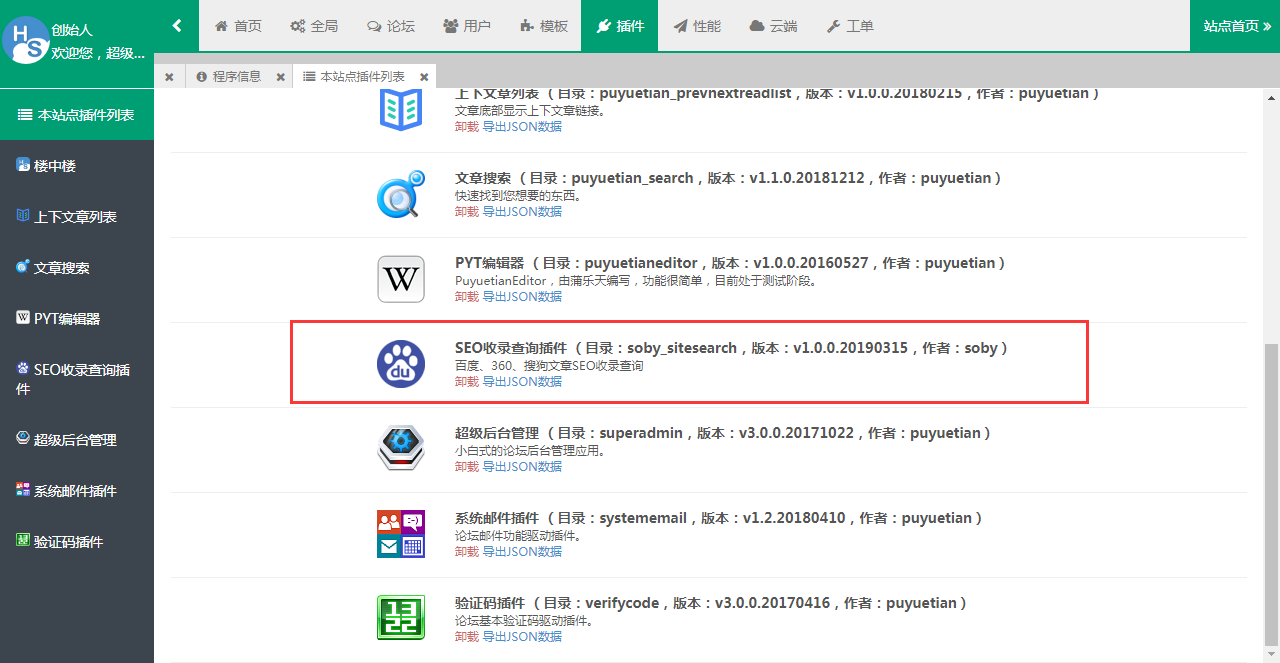Open 本站点插件列表 in the sidebar
1280x663 pixels.
(x=77, y=115)
